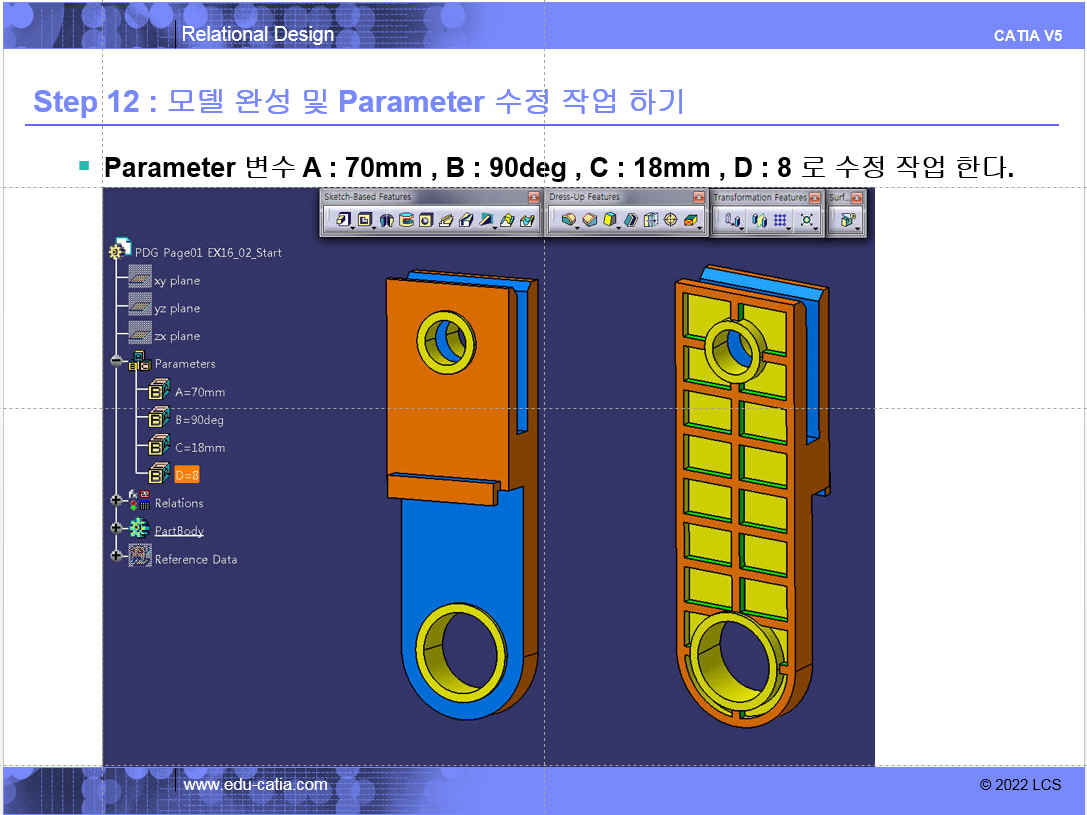
Task: Expand the Reference Data node
Action: pyautogui.click(x=116, y=556)
